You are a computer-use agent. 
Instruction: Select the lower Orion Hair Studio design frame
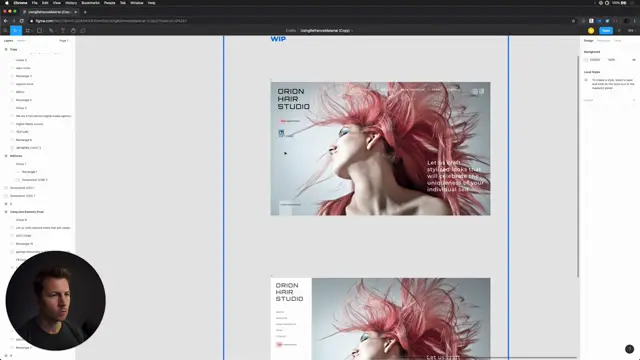tap(380, 319)
